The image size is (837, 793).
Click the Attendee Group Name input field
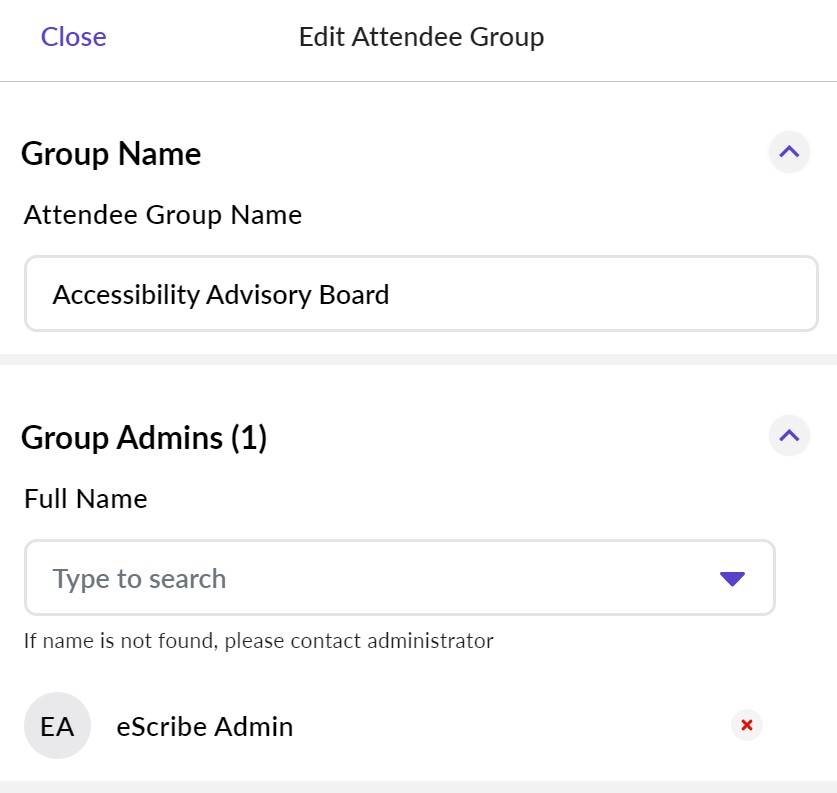(420, 293)
